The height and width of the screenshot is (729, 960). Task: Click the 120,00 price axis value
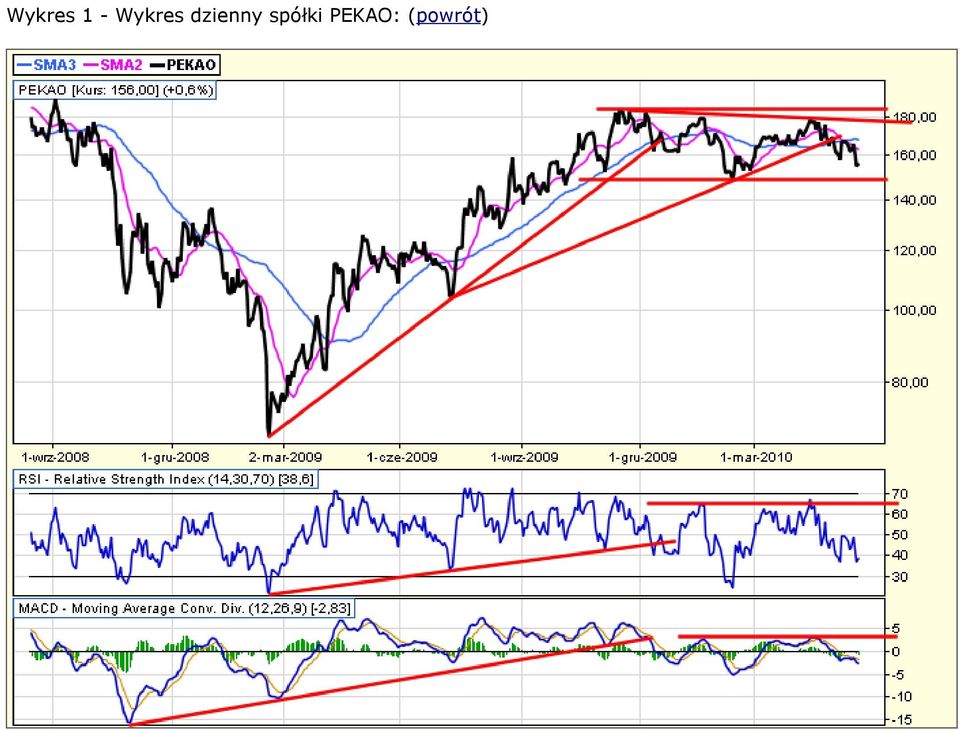pyautogui.click(x=915, y=250)
